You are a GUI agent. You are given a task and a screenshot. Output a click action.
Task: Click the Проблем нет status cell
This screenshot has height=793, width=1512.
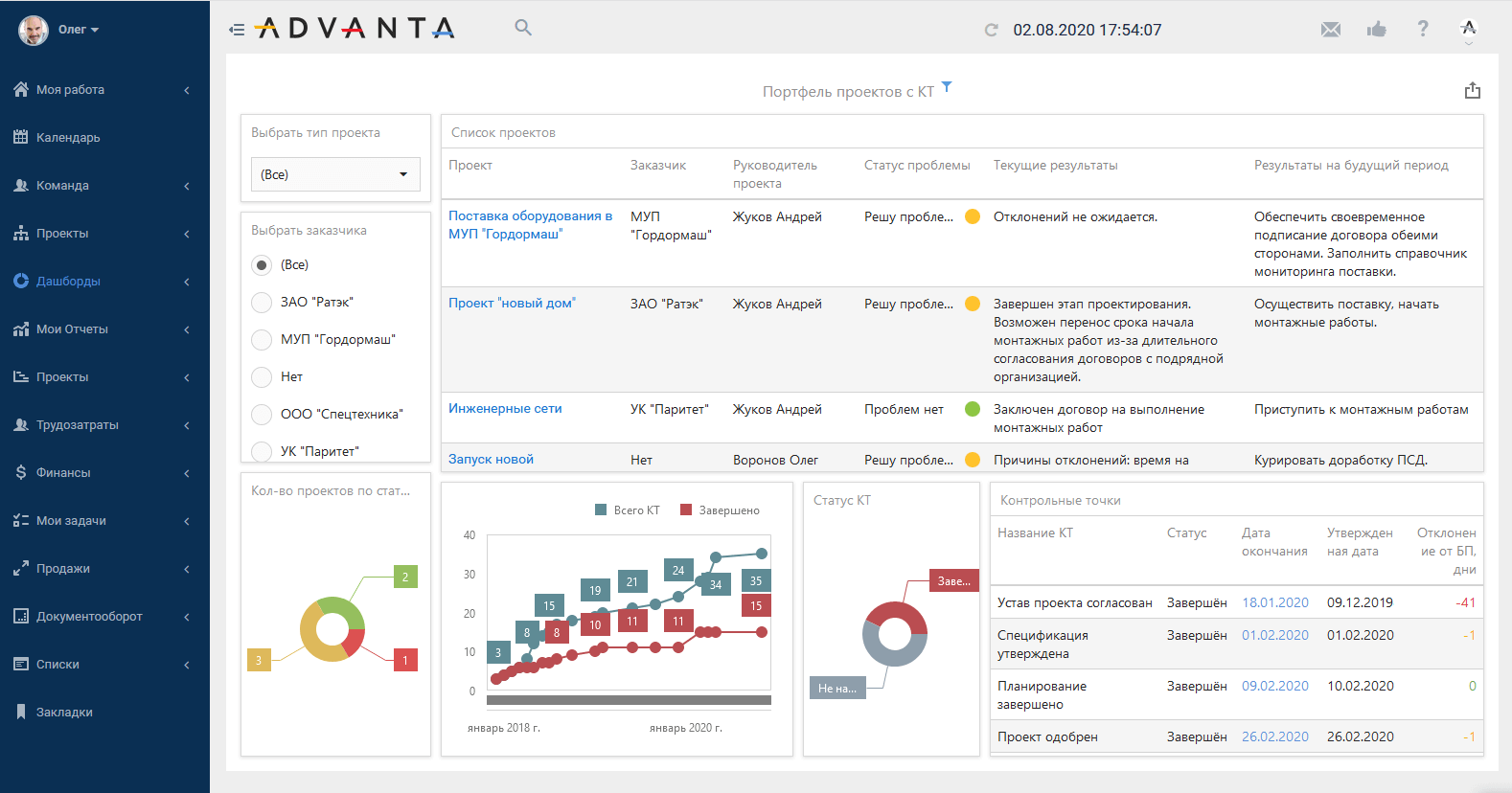tap(904, 409)
